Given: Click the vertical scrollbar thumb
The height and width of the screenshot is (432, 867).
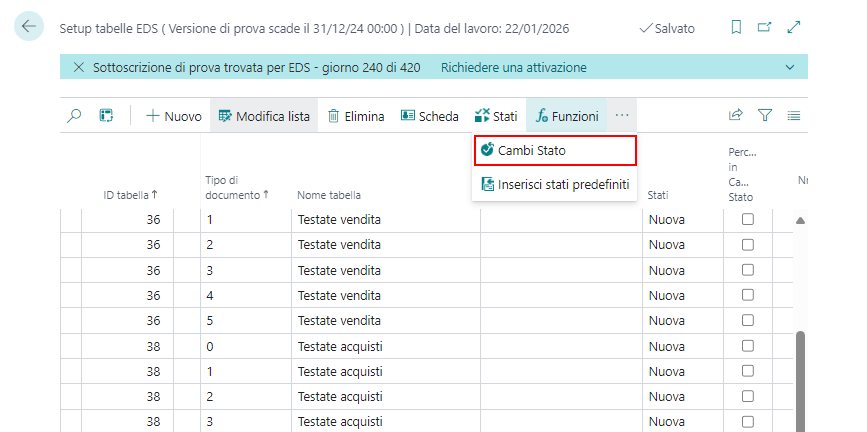Looking at the screenshot, I should tap(800, 381).
